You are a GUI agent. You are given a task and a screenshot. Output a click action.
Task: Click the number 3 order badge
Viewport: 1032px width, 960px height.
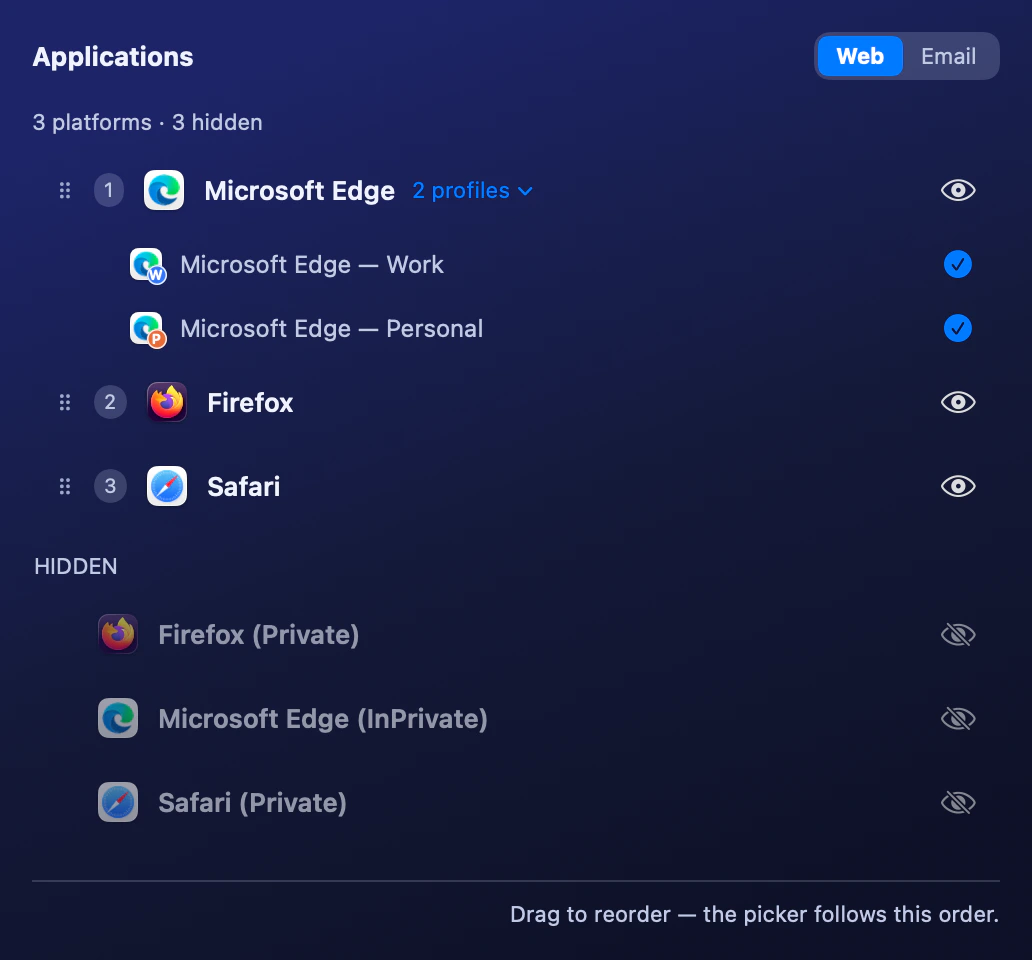coord(110,486)
